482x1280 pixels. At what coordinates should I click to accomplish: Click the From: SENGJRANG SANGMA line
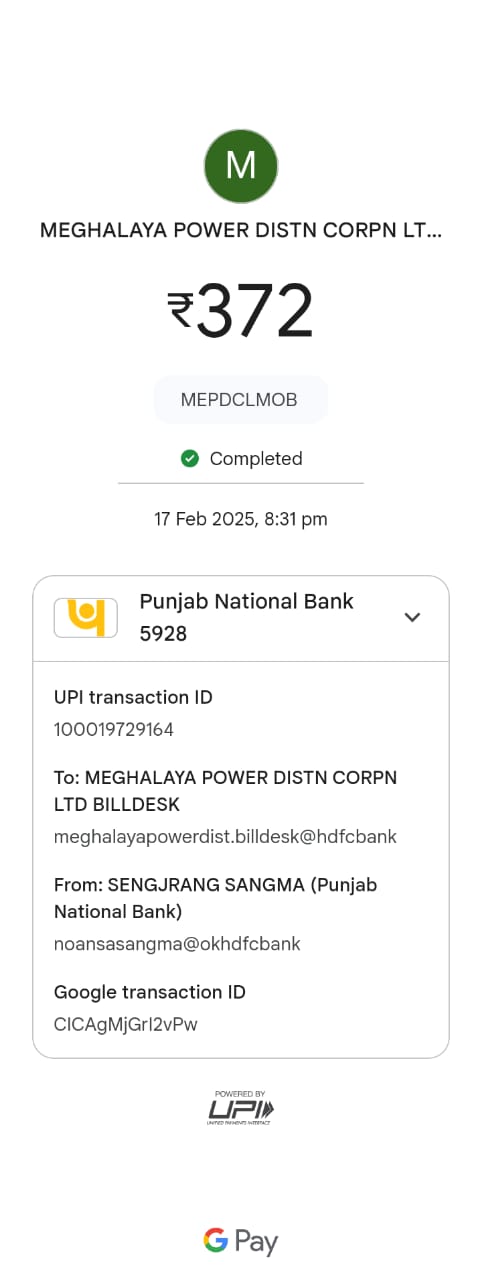tap(215, 898)
